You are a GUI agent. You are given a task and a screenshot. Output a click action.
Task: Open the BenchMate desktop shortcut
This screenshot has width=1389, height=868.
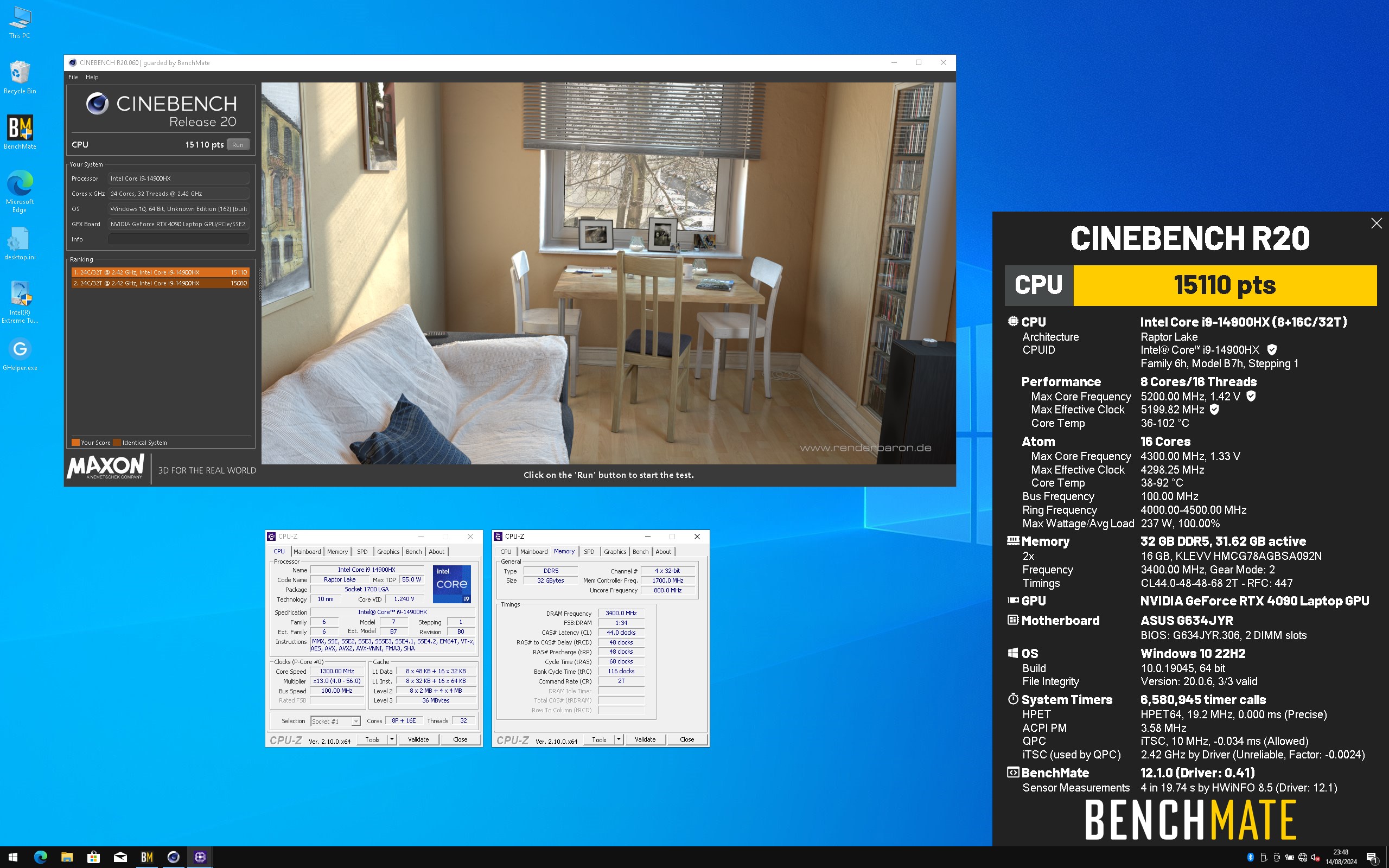20,132
